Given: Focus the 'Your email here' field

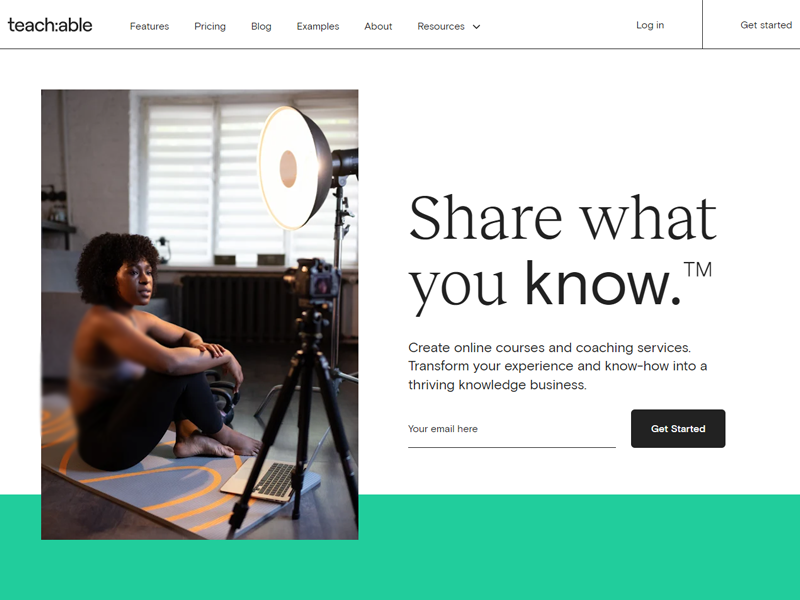Looking at the screenshot, I should tap(512, 429).
